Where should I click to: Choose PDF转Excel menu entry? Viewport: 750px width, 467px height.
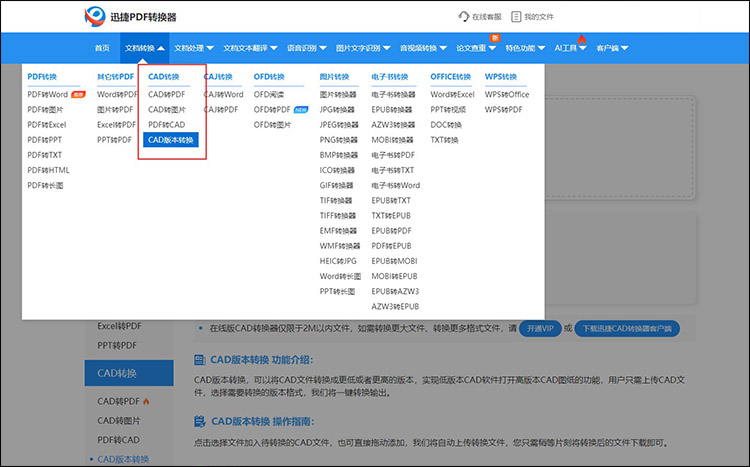[47, 124]
